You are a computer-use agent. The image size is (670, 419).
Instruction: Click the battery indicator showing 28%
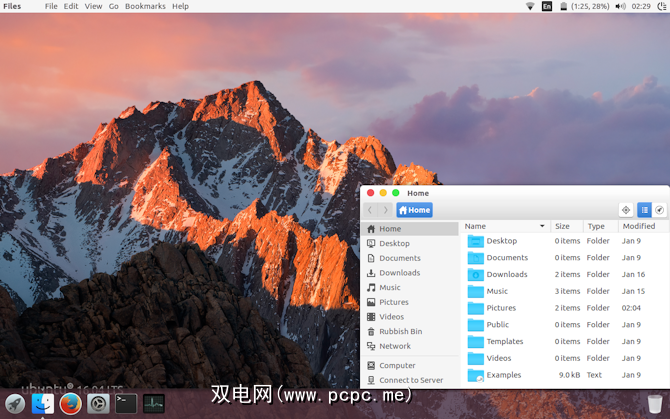(x=585, y=6)
